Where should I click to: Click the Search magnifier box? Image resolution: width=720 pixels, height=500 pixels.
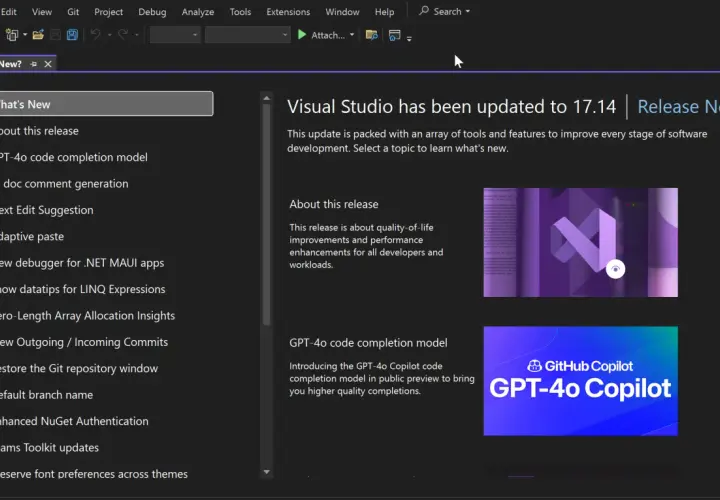pyautogui.click(x=444, y=11)
